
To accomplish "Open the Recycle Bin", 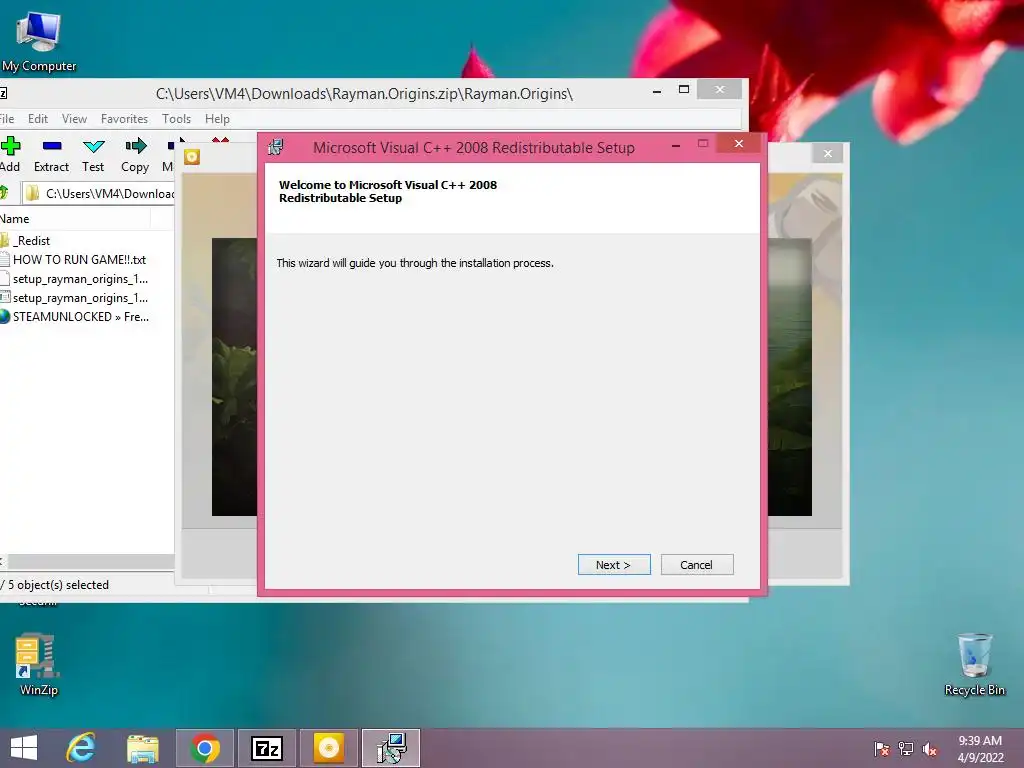I will click(x=974, y=664).
